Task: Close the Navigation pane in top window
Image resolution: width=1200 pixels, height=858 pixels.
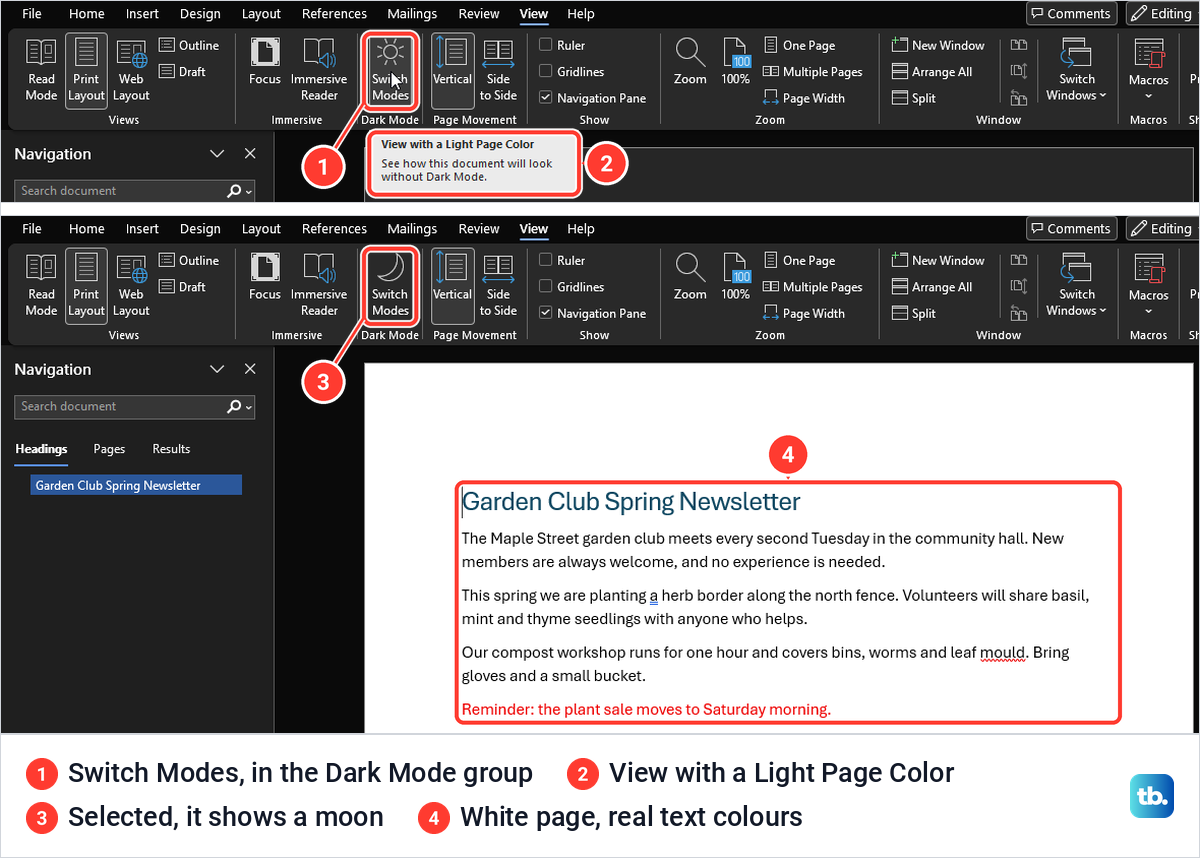Action: coord(250,154)
